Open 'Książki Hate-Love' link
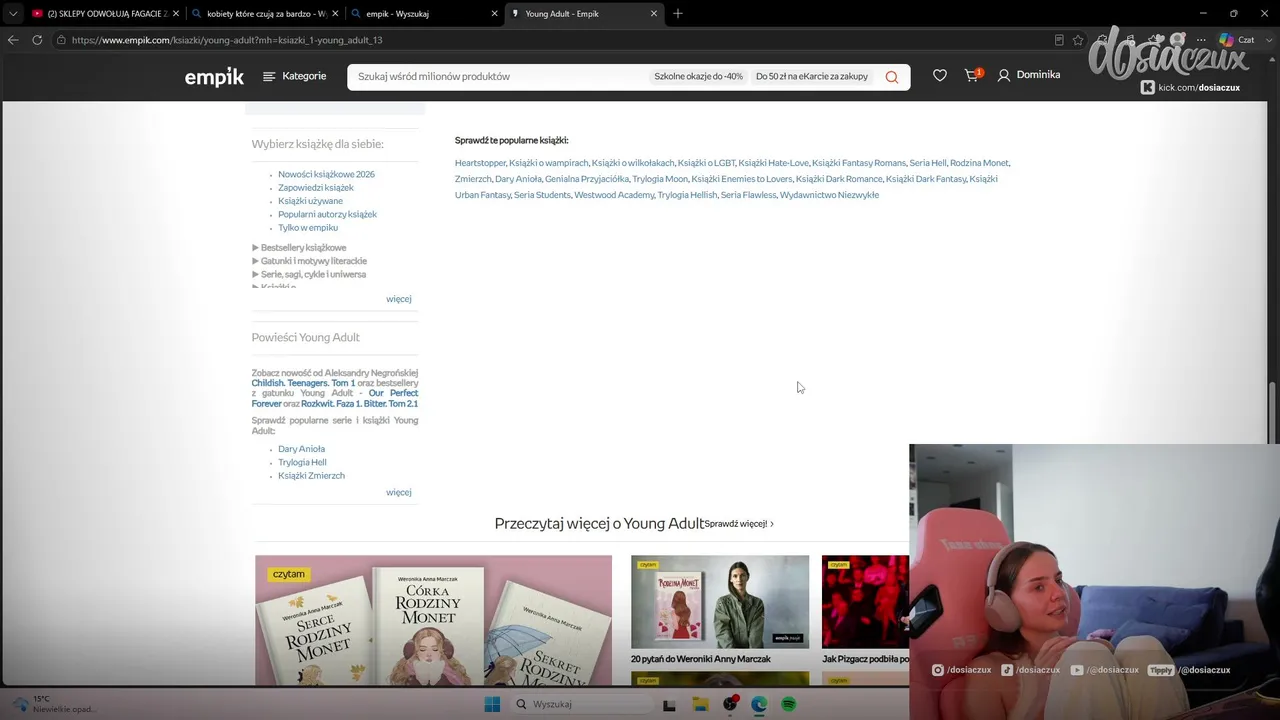The width and height of the screenshot is (1280, 720). [x=773, y=163]
